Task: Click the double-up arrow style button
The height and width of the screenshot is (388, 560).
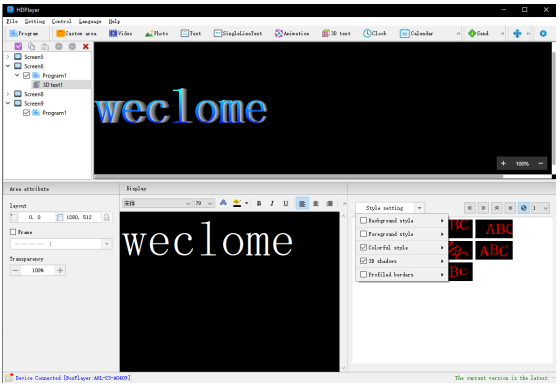Action: point(497,208)
